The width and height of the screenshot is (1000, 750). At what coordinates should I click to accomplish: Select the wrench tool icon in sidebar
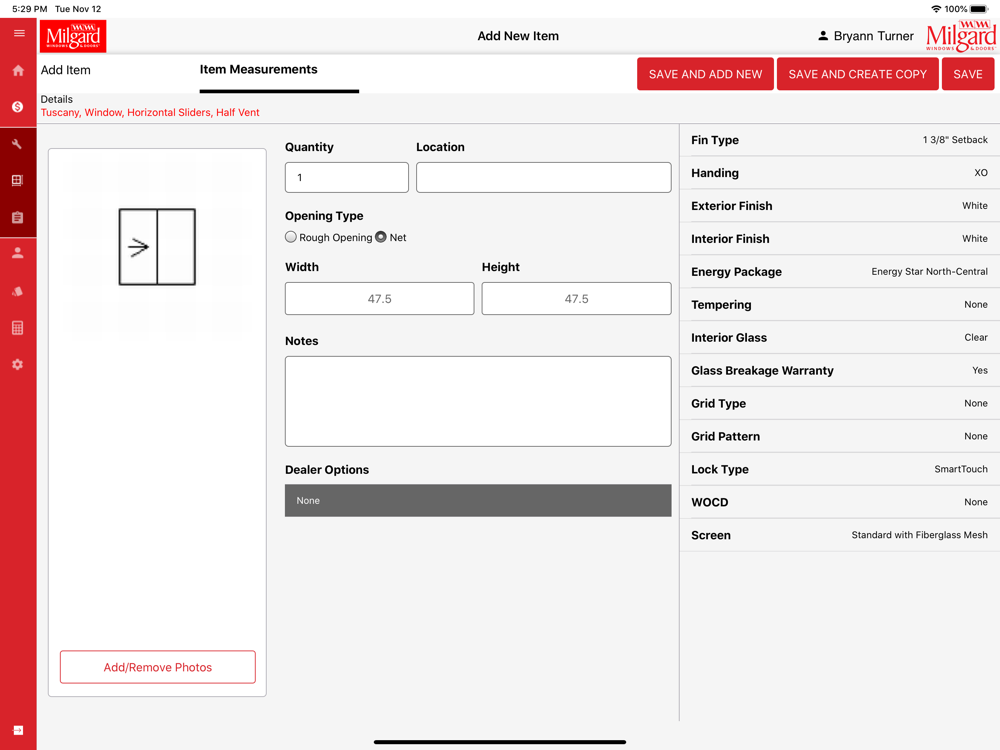[18, 144]
